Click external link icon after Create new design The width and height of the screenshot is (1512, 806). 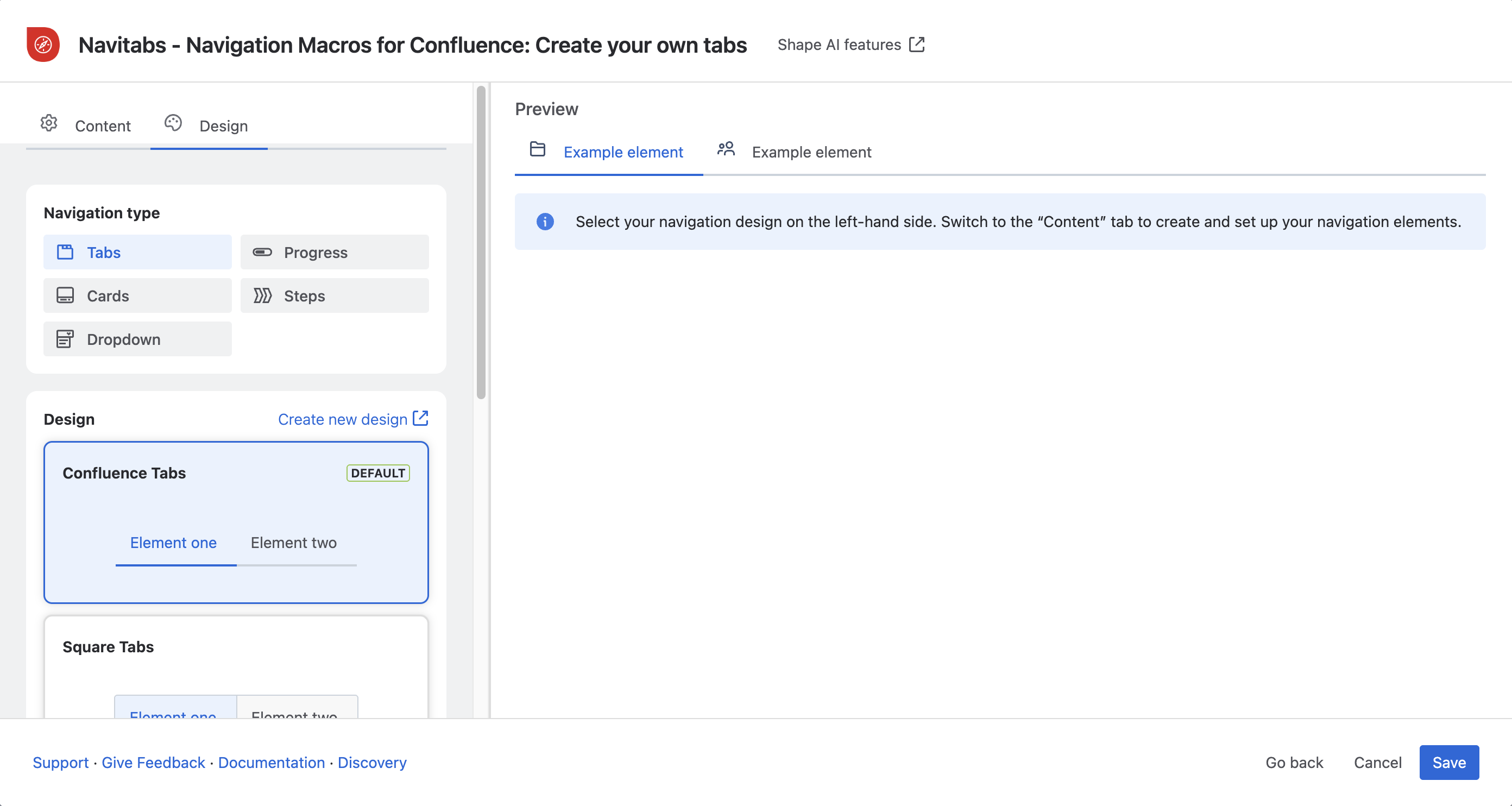(421, 419)
